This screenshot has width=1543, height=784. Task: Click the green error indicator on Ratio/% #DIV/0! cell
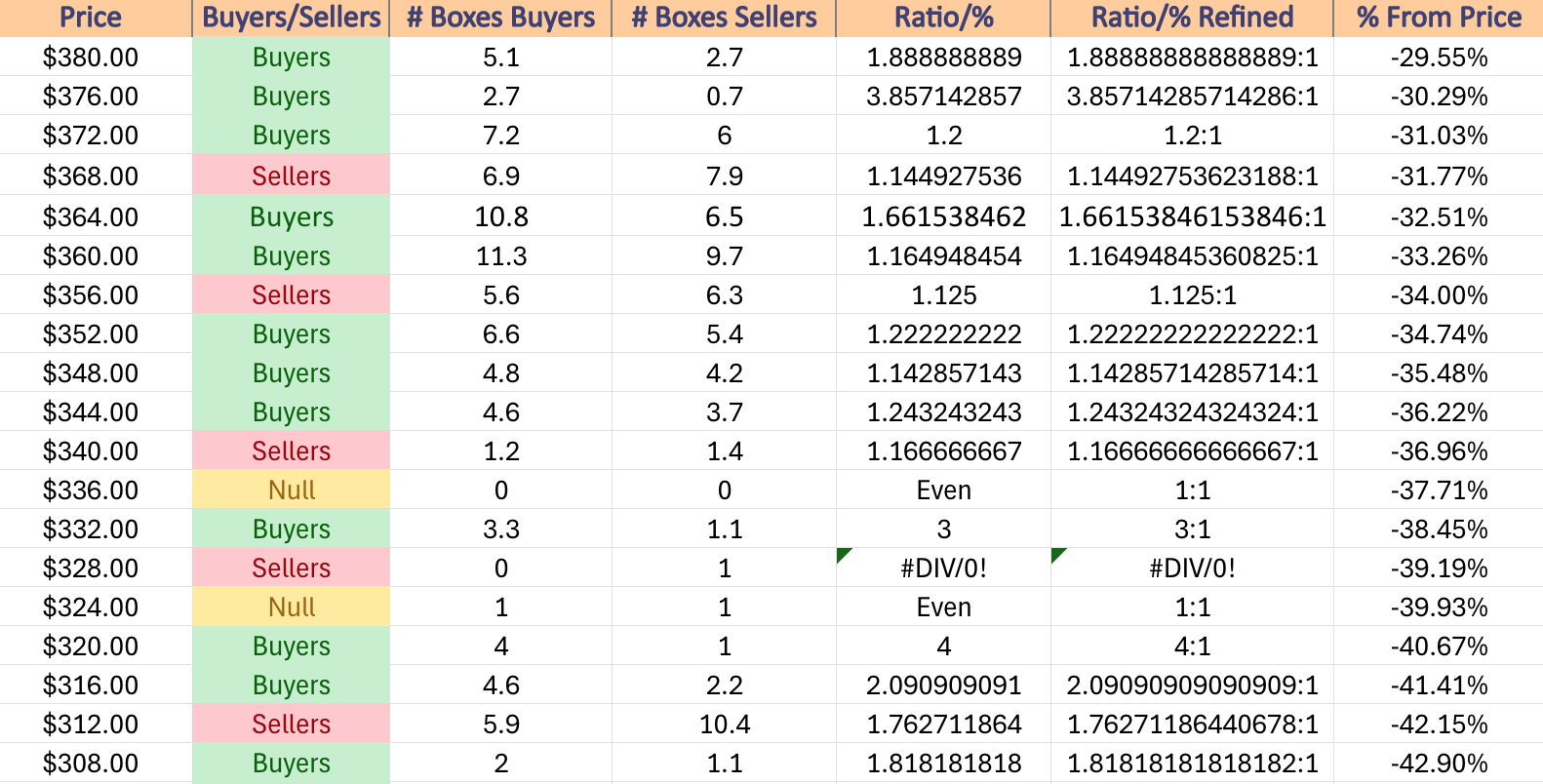(844, 555)
